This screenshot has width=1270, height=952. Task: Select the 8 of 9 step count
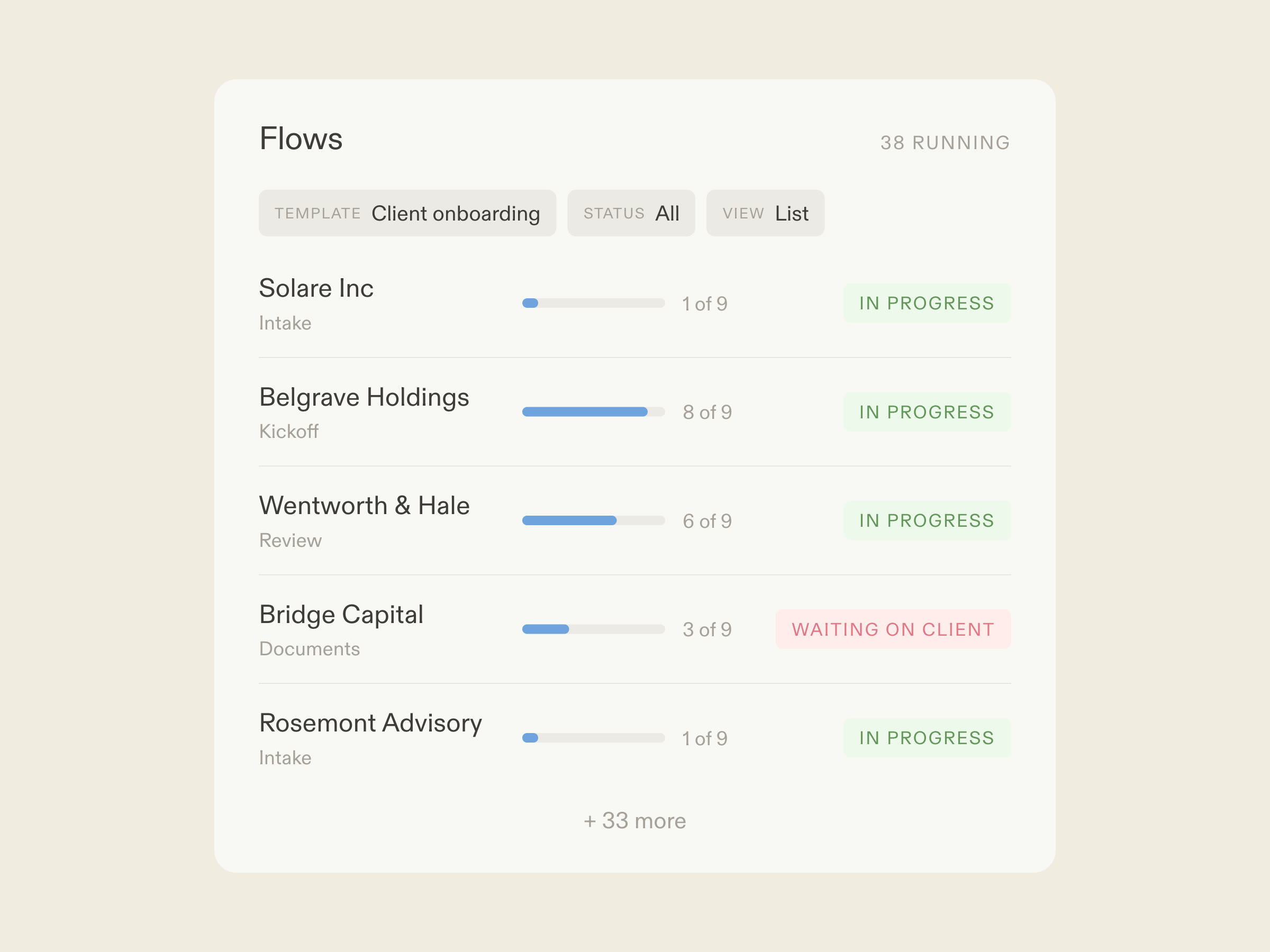707,412
